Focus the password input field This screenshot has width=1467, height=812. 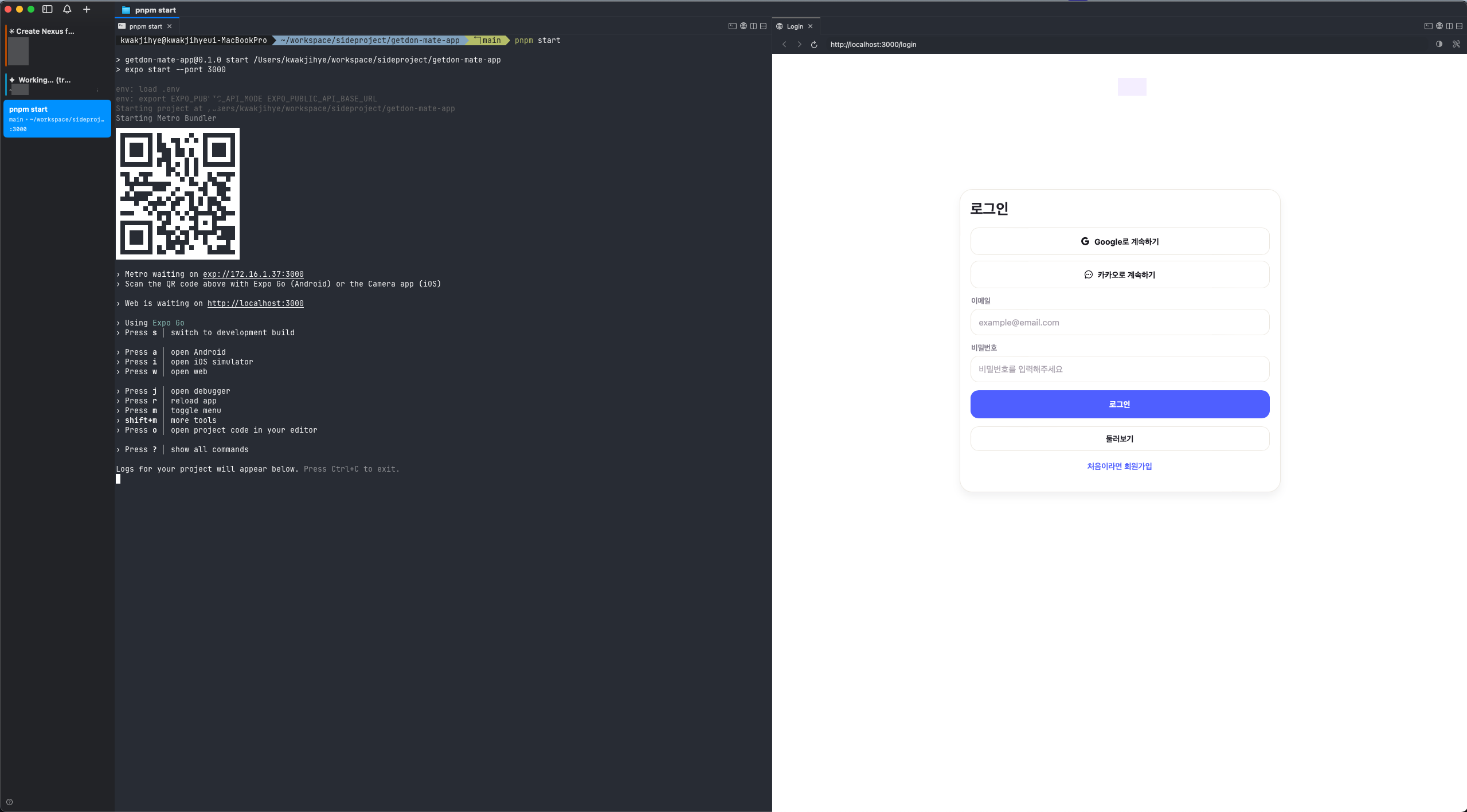coord(1120,369)
